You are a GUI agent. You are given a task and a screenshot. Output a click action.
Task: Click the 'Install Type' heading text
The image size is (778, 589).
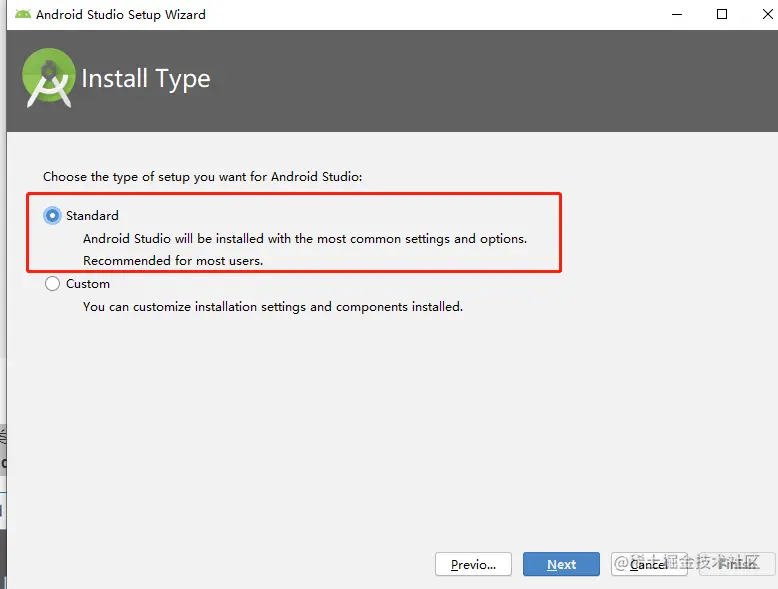coord(146,79)
